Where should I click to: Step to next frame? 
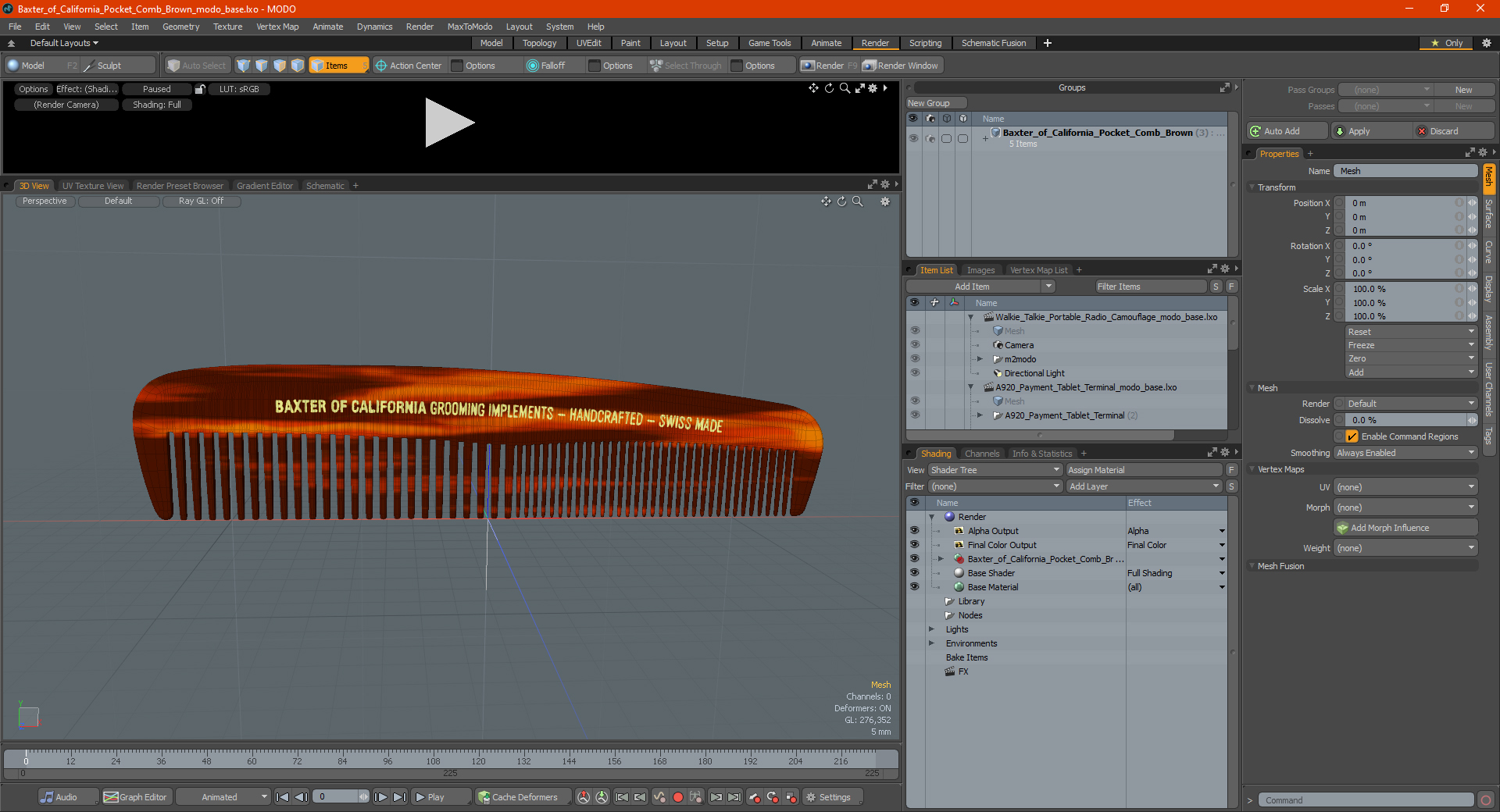coord(380,797)
